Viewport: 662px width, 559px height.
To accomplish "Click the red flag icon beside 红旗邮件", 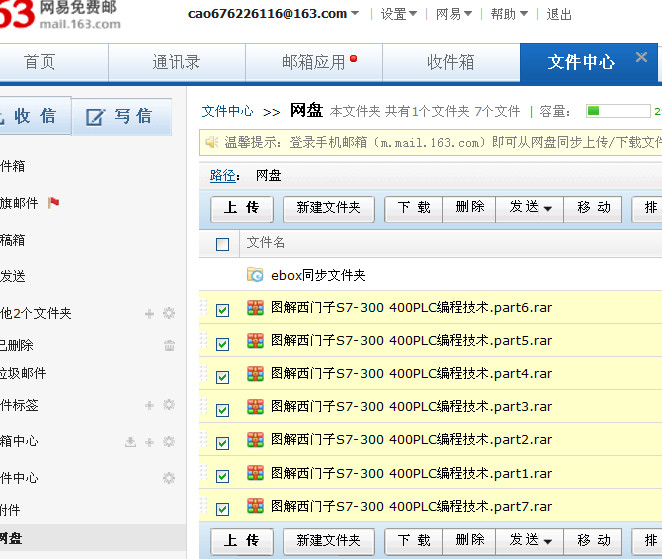I will (54, 203).
